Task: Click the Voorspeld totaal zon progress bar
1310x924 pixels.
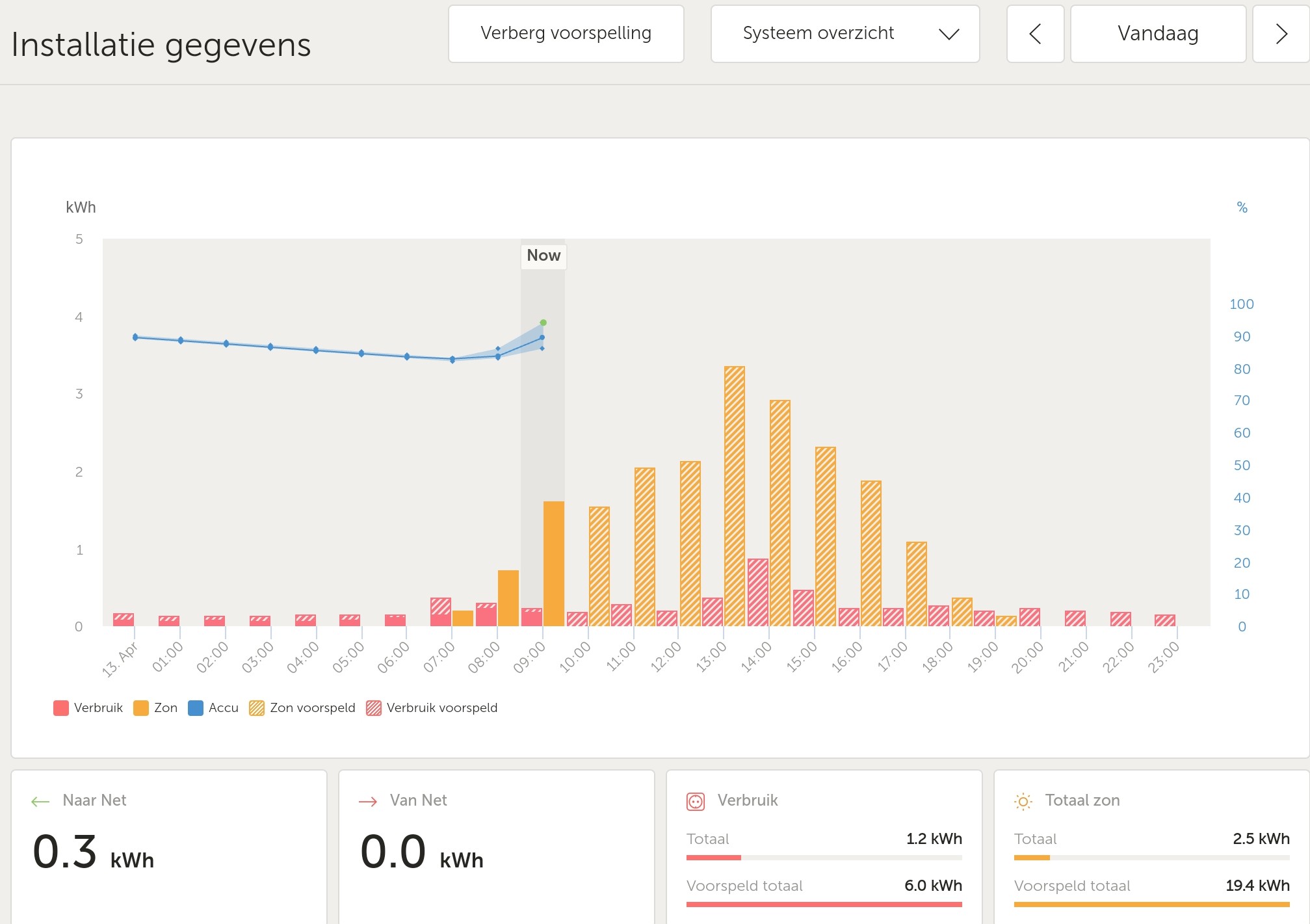Action: coord(1151,904)
